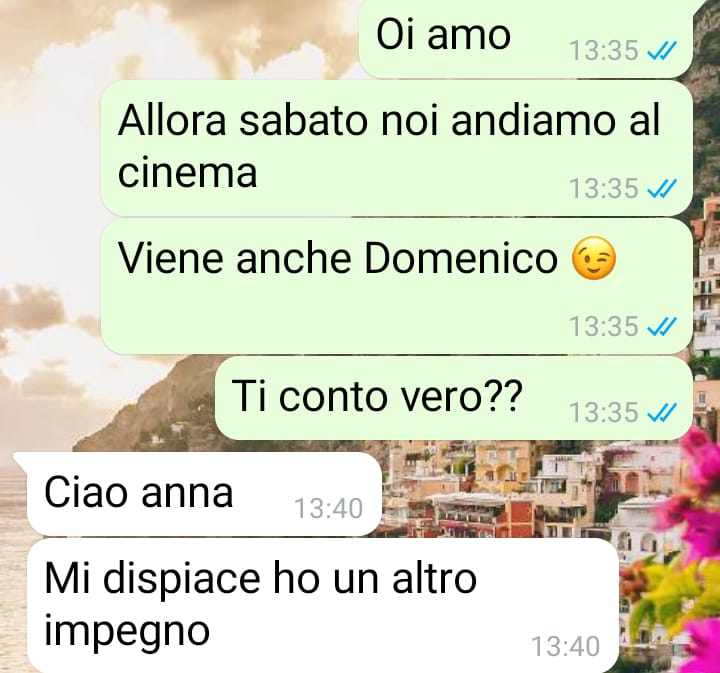The height and width of the screenshot is (673, 720).
Task: Select the "Oi amo" message bubble
Action: tap(526, 39)
